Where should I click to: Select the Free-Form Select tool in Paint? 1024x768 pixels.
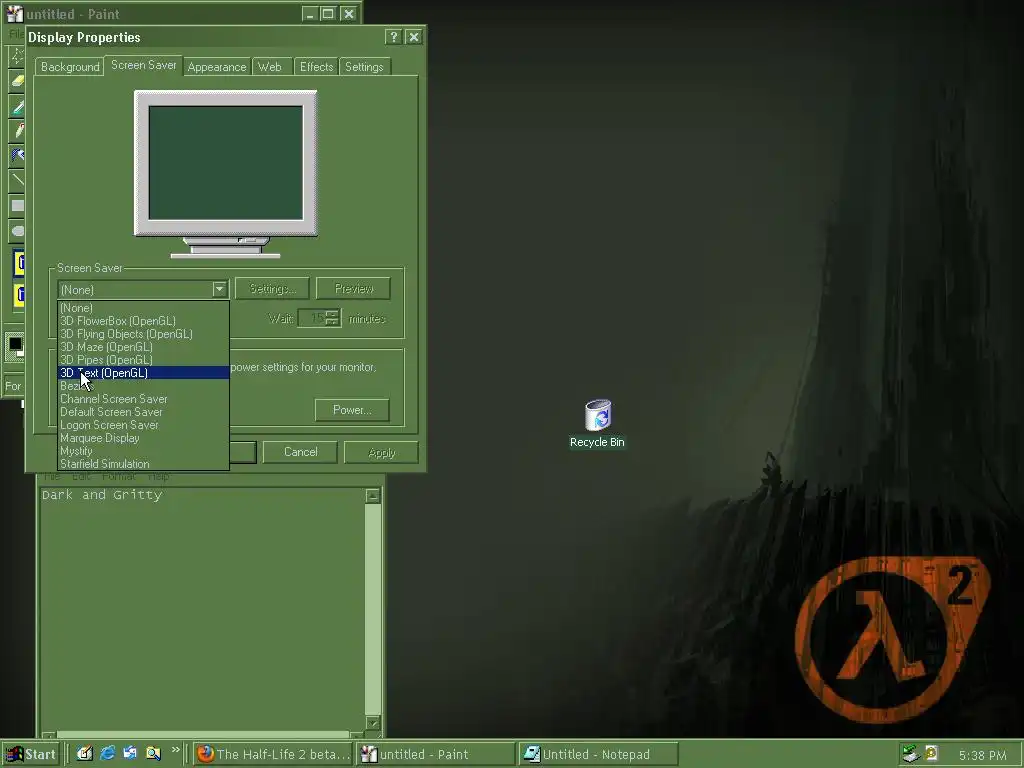tap(17, 56)
